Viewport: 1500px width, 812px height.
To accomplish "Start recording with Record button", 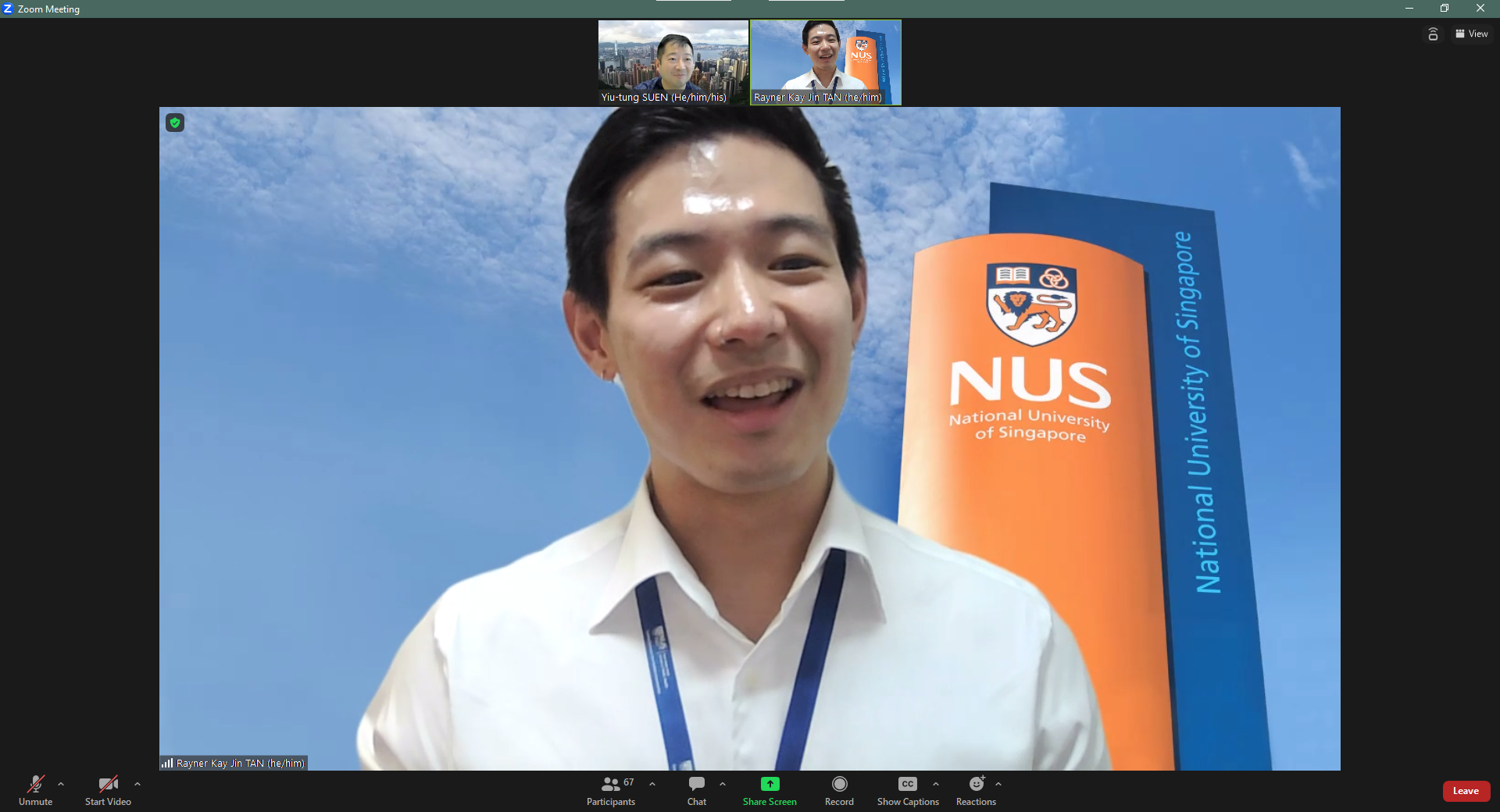I will (x=839, y=790).
